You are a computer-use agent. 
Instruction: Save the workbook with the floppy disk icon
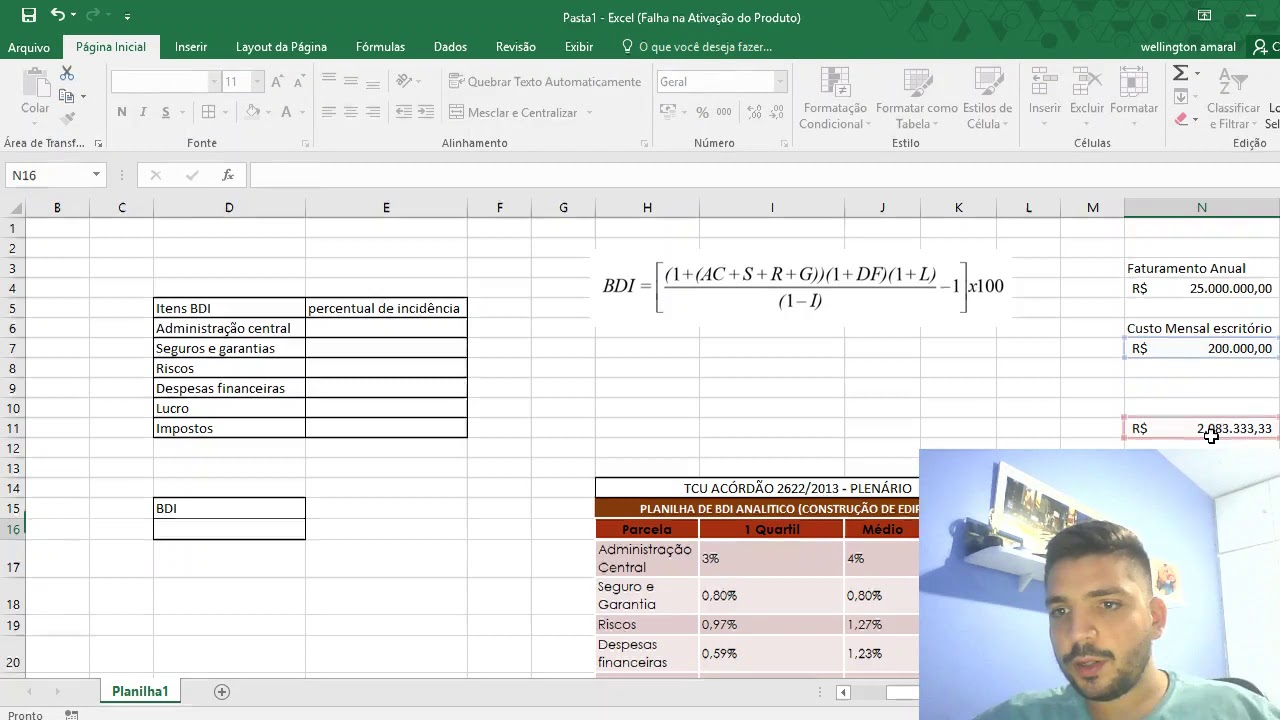point(29,16)
